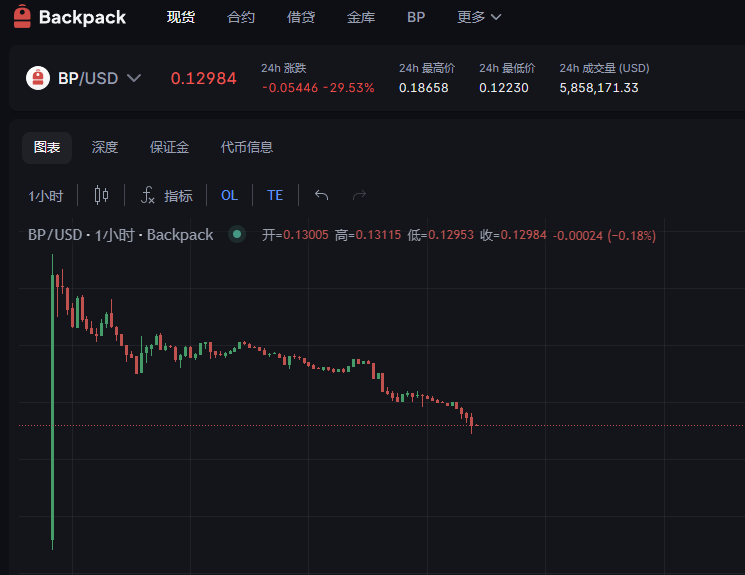Click the 24h 最高价 label
Viewport: 745px width, 575px height.
(x=427, y=68)
